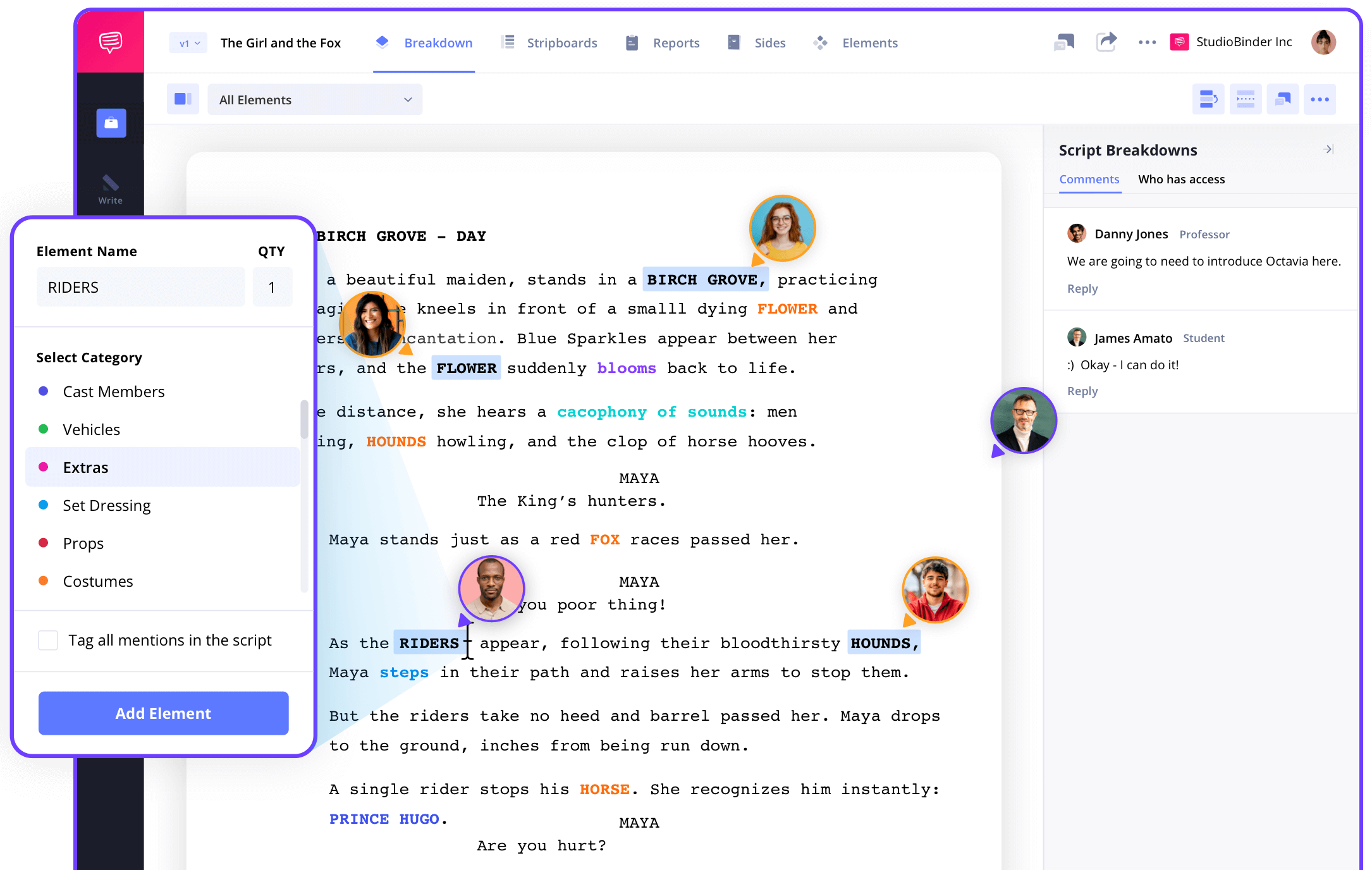Click the share icon in the top bar
This screenshot has height=870, width=1372.
coord(1106,42)
